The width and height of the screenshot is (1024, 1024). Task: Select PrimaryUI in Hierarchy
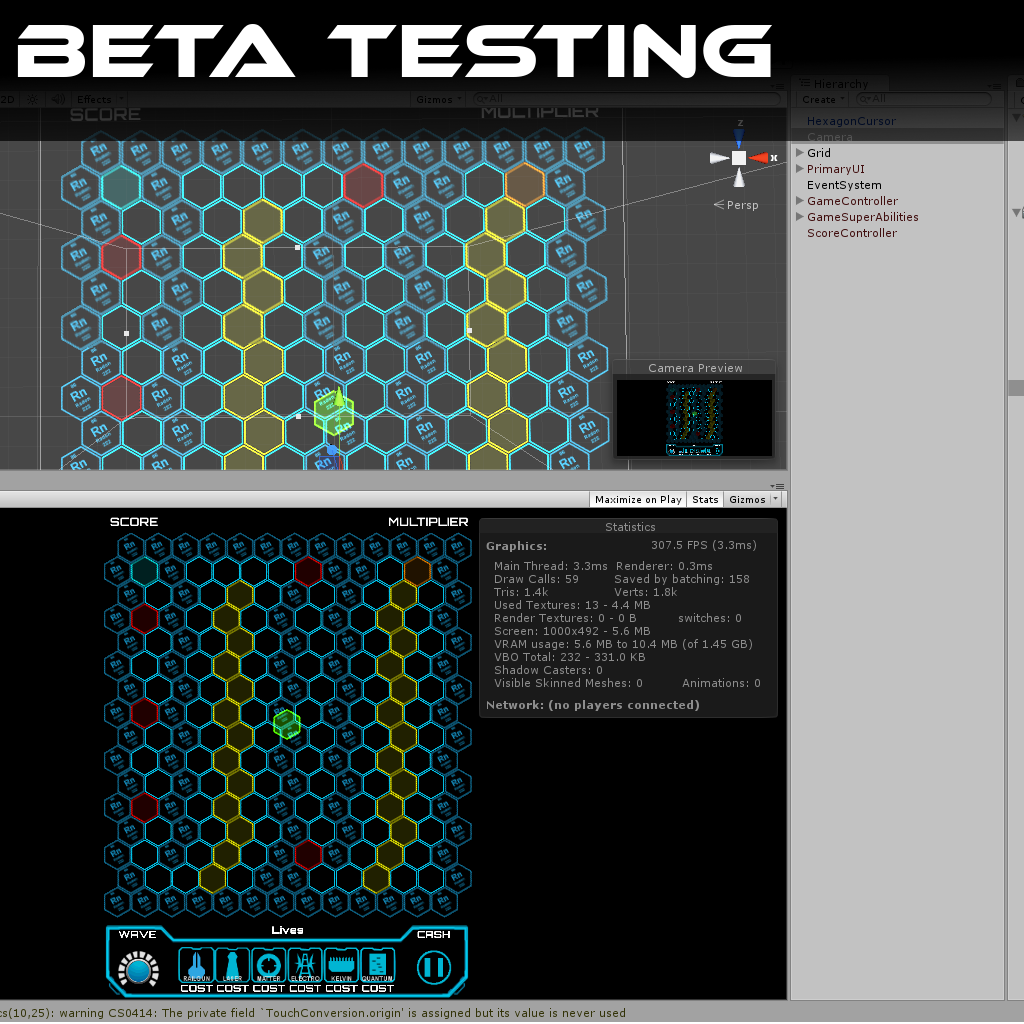[x=835, y=168]
